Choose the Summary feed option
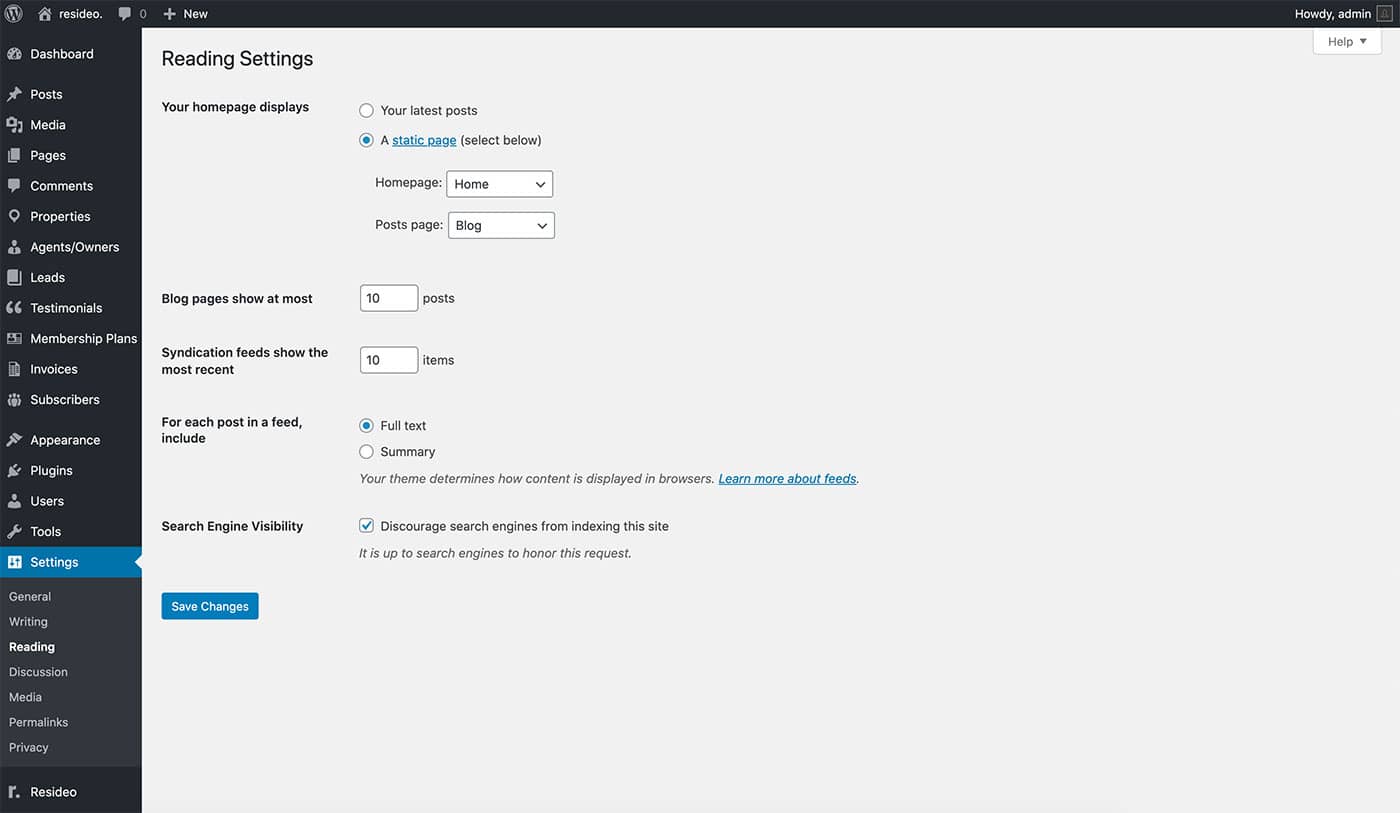The image size is (1400, 813). [366, 452]
